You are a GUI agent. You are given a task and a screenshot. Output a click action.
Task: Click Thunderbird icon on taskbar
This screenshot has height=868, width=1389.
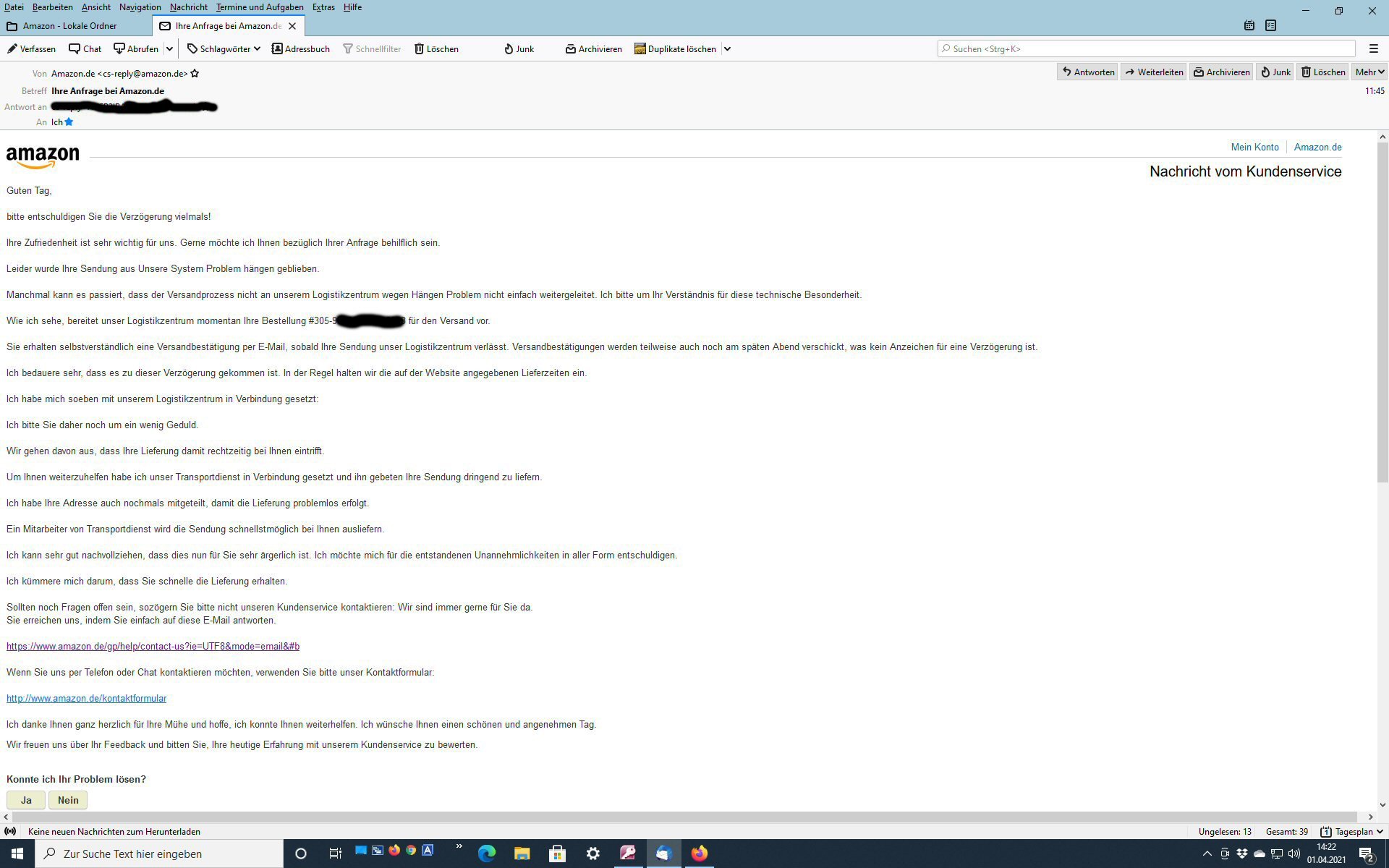pyautogui.click(x=663, y=854)
